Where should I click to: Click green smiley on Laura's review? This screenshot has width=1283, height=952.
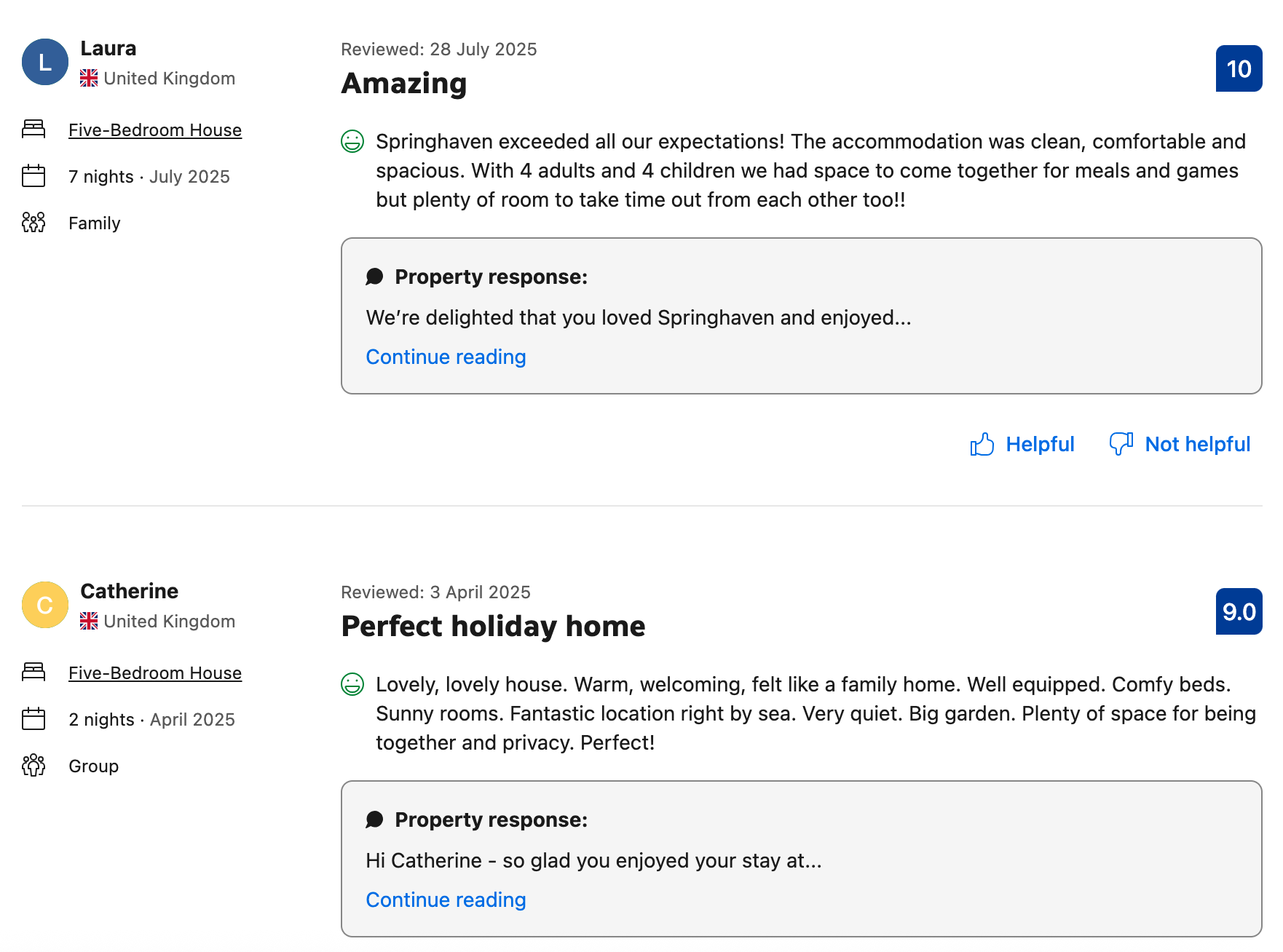tap(352, 141)
